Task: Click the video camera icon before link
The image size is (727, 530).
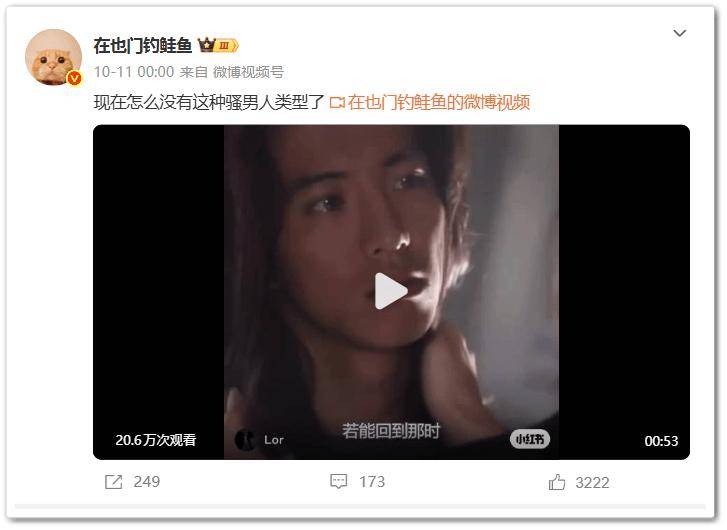Action: [x=337, y=102]
